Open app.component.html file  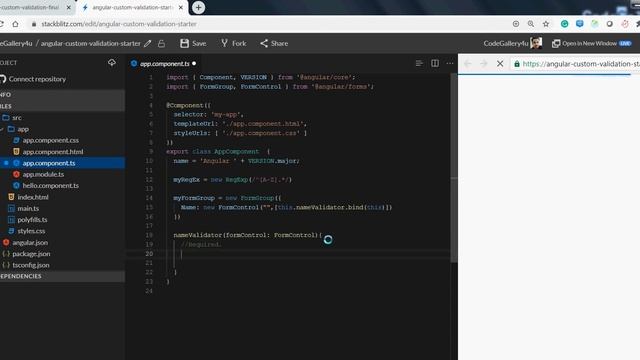coord(53,151)
